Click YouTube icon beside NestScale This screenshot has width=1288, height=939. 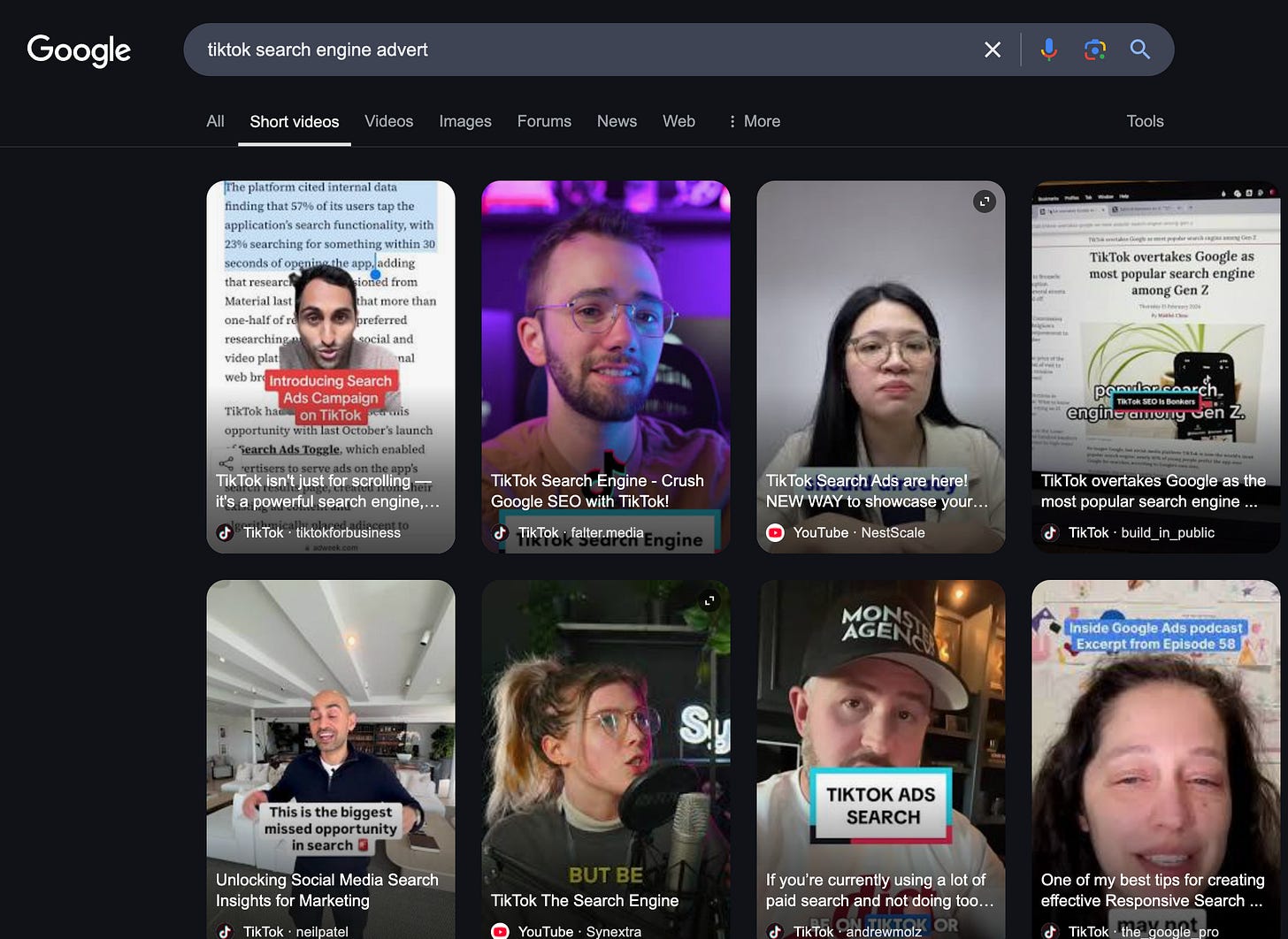click(775, 532)
